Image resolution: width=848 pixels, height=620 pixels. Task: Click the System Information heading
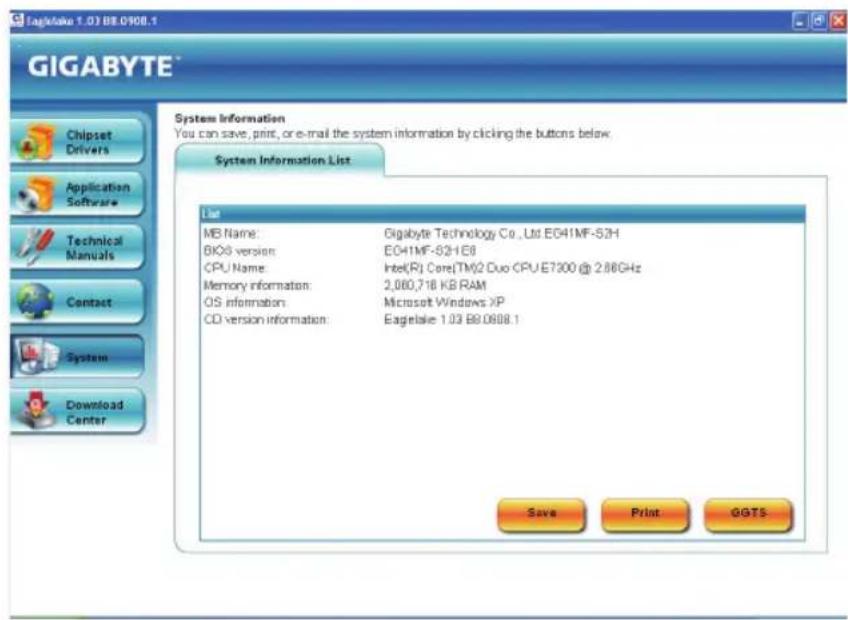coord(230,118)
